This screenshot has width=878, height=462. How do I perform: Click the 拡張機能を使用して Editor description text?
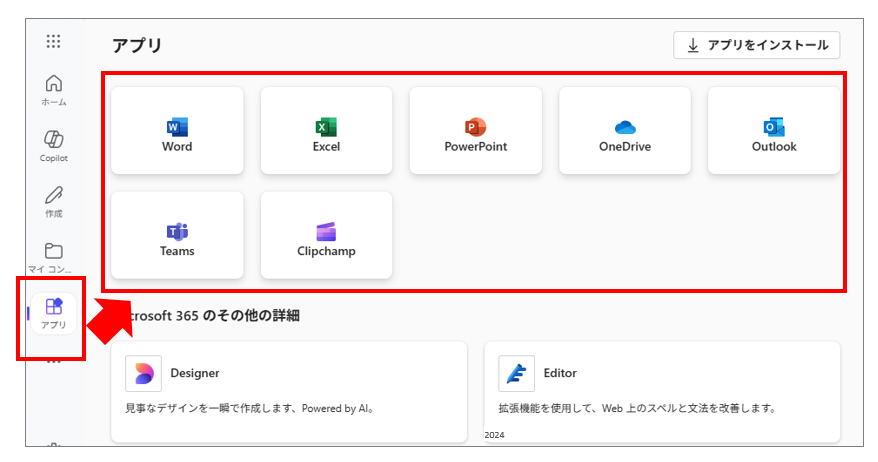click(x=637, y=408)
